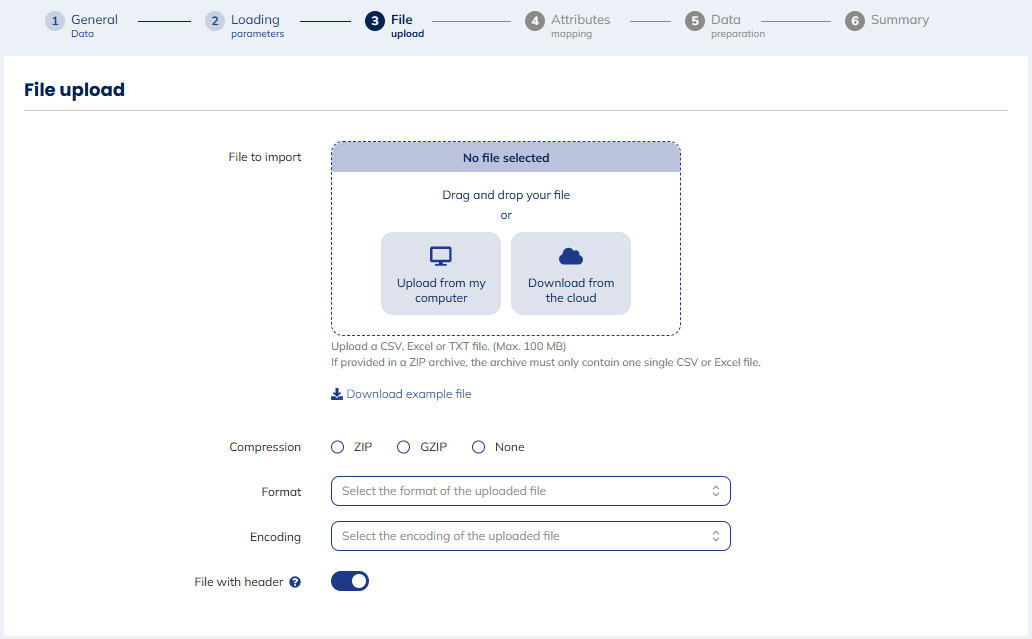Click the help icon next to File with header
Viewport: 1032px width, 639px height.
(x=295, y=582)
